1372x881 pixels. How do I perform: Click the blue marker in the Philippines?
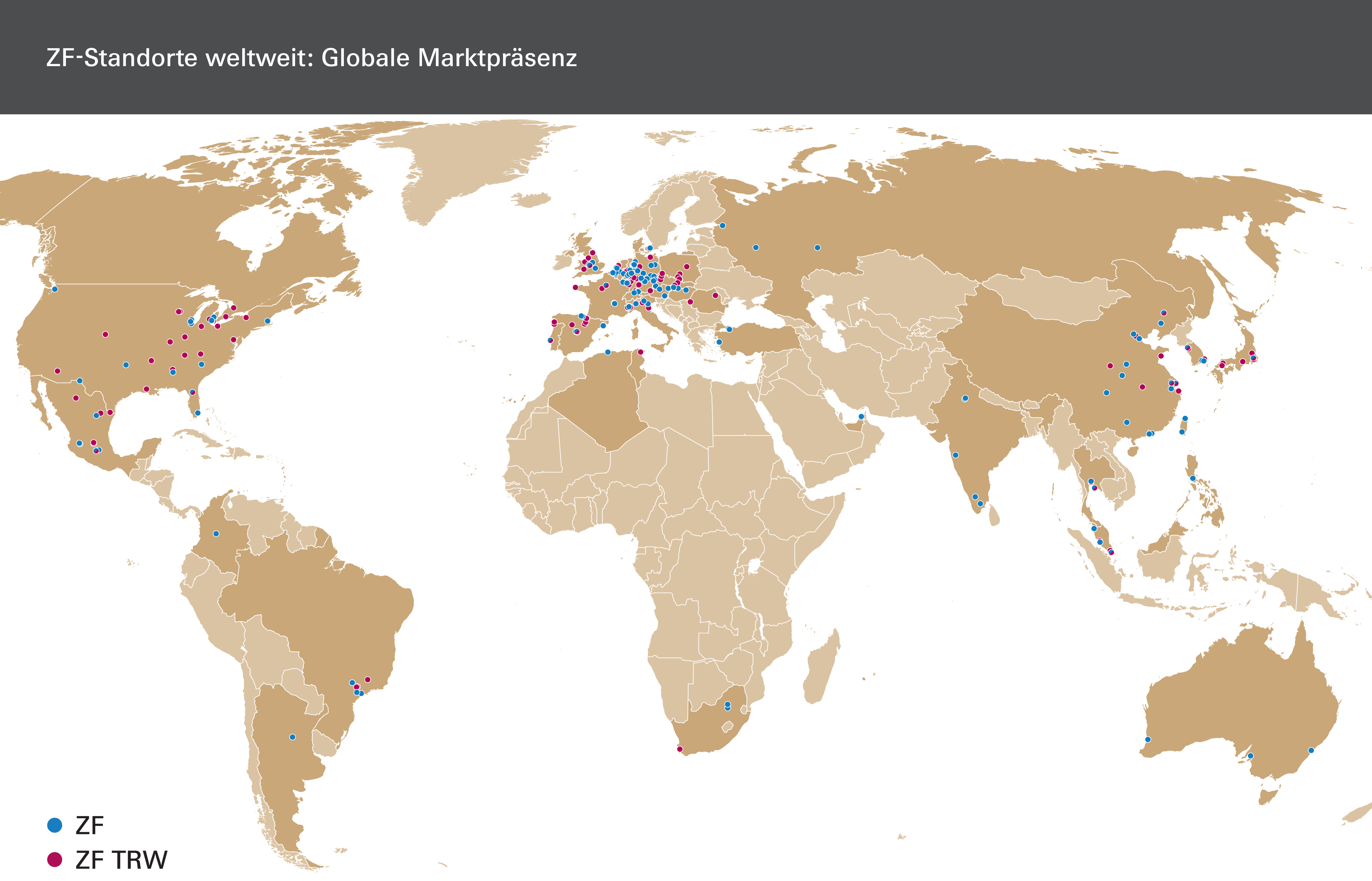(x=1193, y=478)
